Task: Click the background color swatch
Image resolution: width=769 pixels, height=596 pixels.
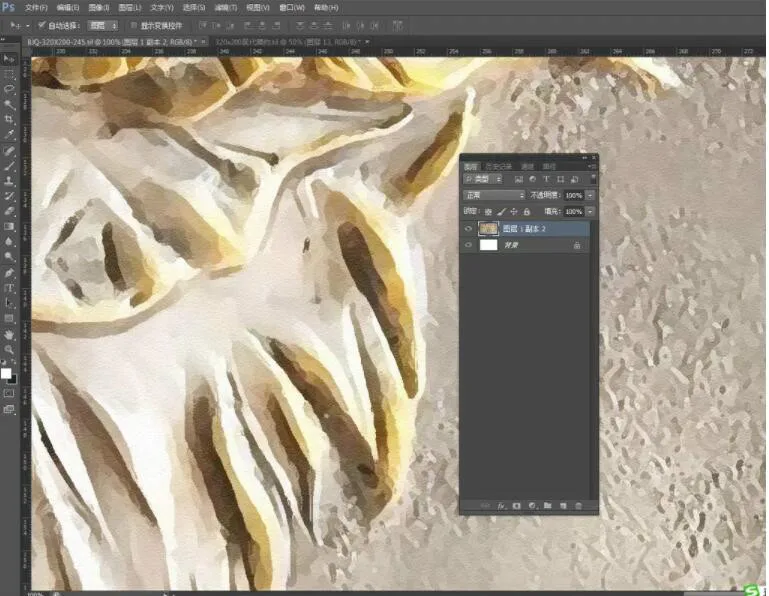Action: click(13, 379)
